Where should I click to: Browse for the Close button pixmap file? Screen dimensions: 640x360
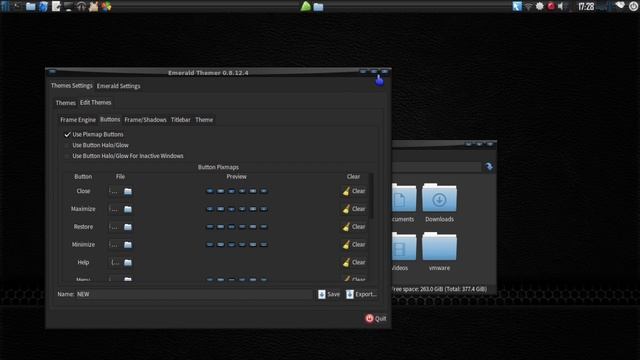tap(128, 191)
